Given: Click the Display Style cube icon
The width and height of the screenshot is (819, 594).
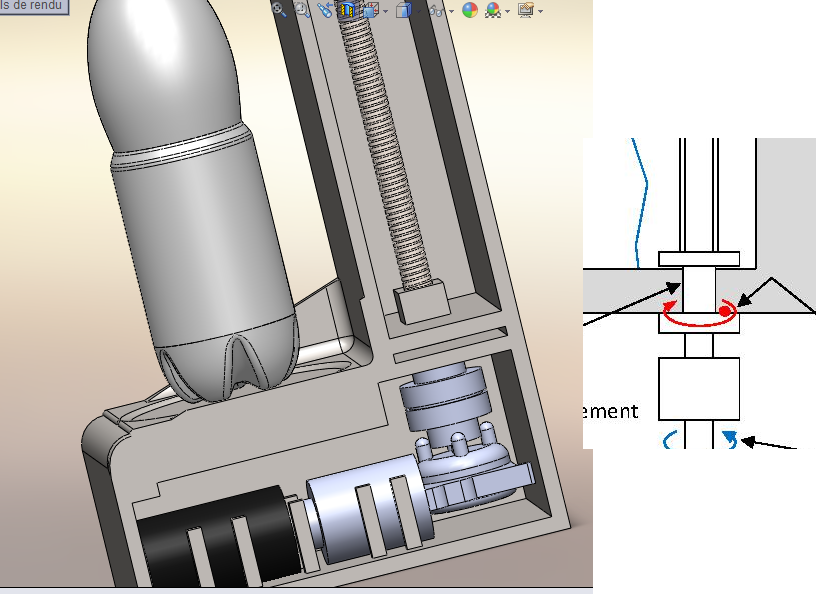Looking at the screenshot, I should click(x=403, y=9).
